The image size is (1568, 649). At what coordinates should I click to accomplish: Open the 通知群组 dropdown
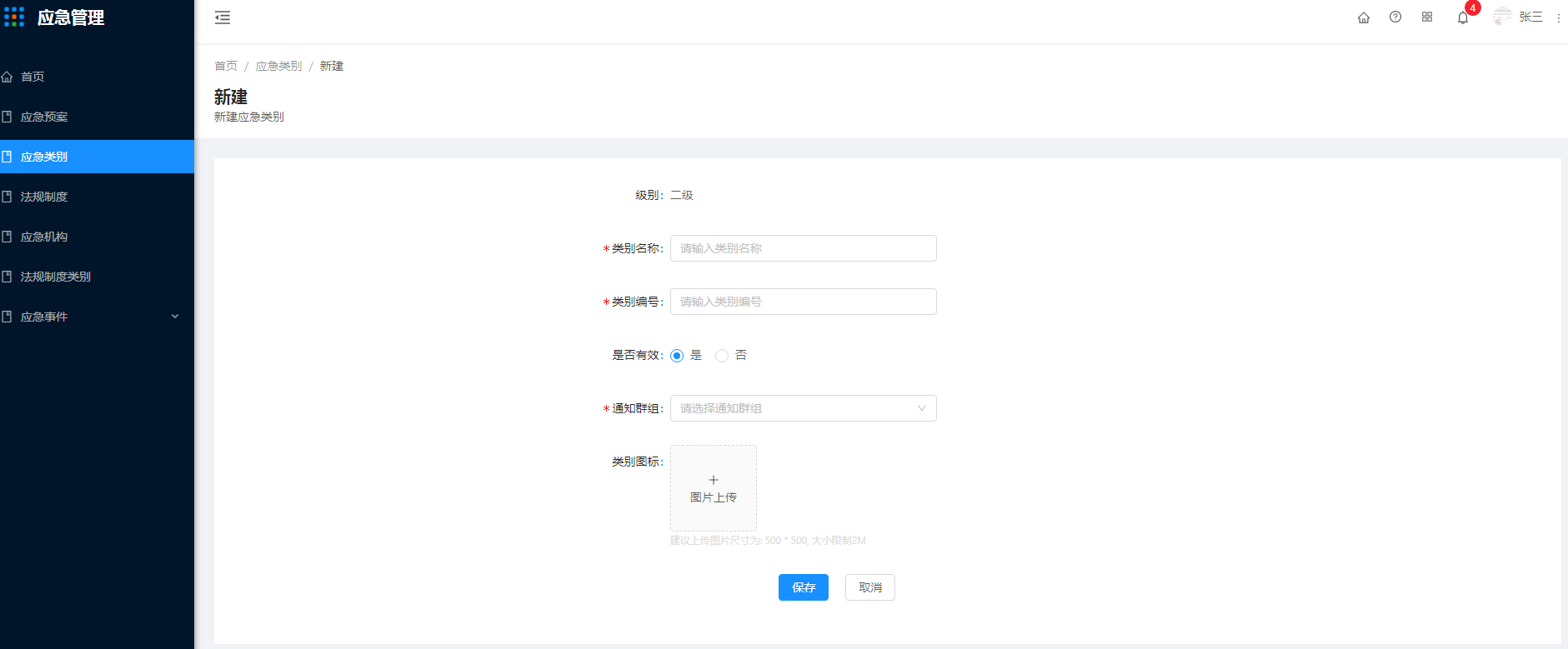804,408
